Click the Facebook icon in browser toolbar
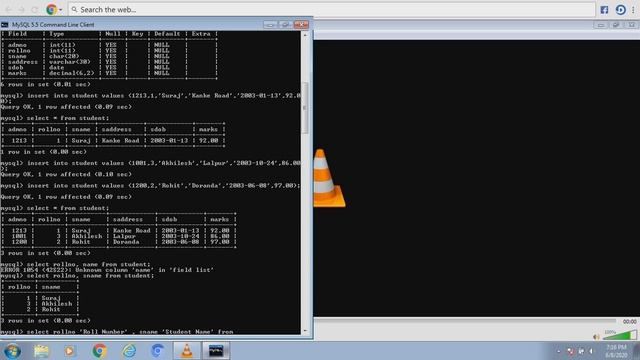 pos(604,9)
